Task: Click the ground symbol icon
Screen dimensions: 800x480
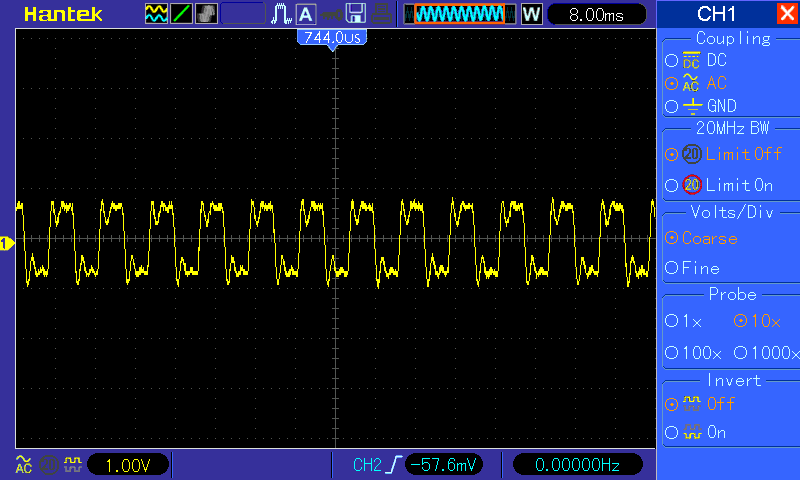Action: pyautogui.click(x=692, y=106)
